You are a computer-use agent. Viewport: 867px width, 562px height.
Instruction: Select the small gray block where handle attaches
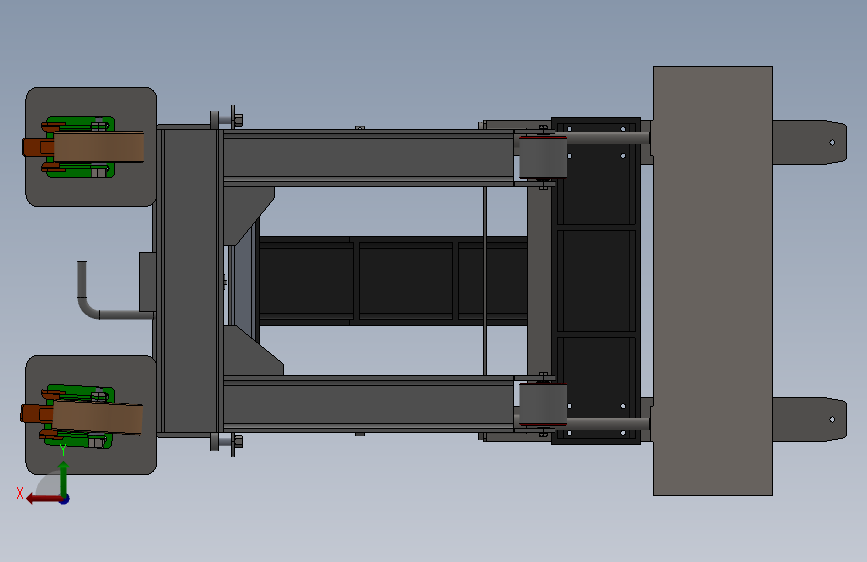[x=147, y=282]
